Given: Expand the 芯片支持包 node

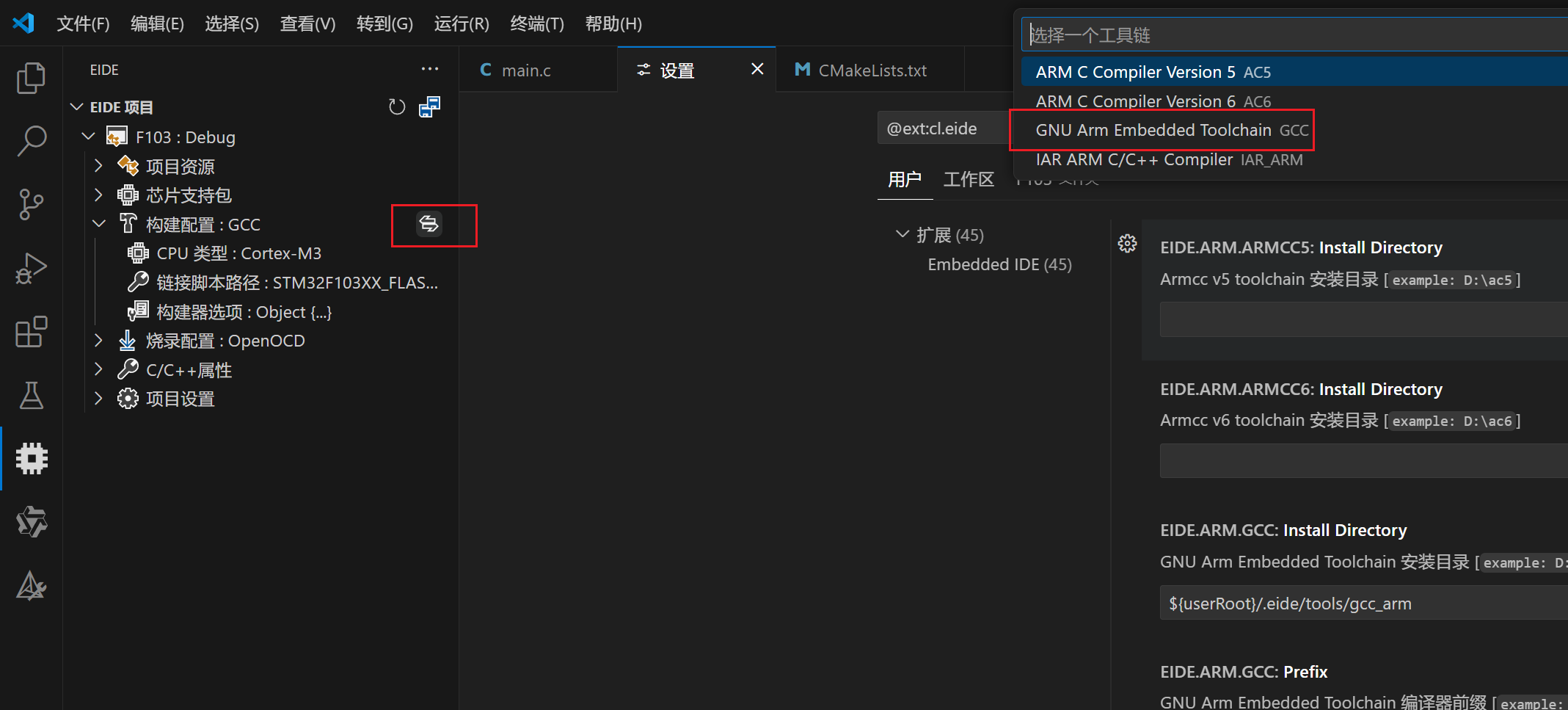Looking at the screenshot, I should [x=98, y=195].
